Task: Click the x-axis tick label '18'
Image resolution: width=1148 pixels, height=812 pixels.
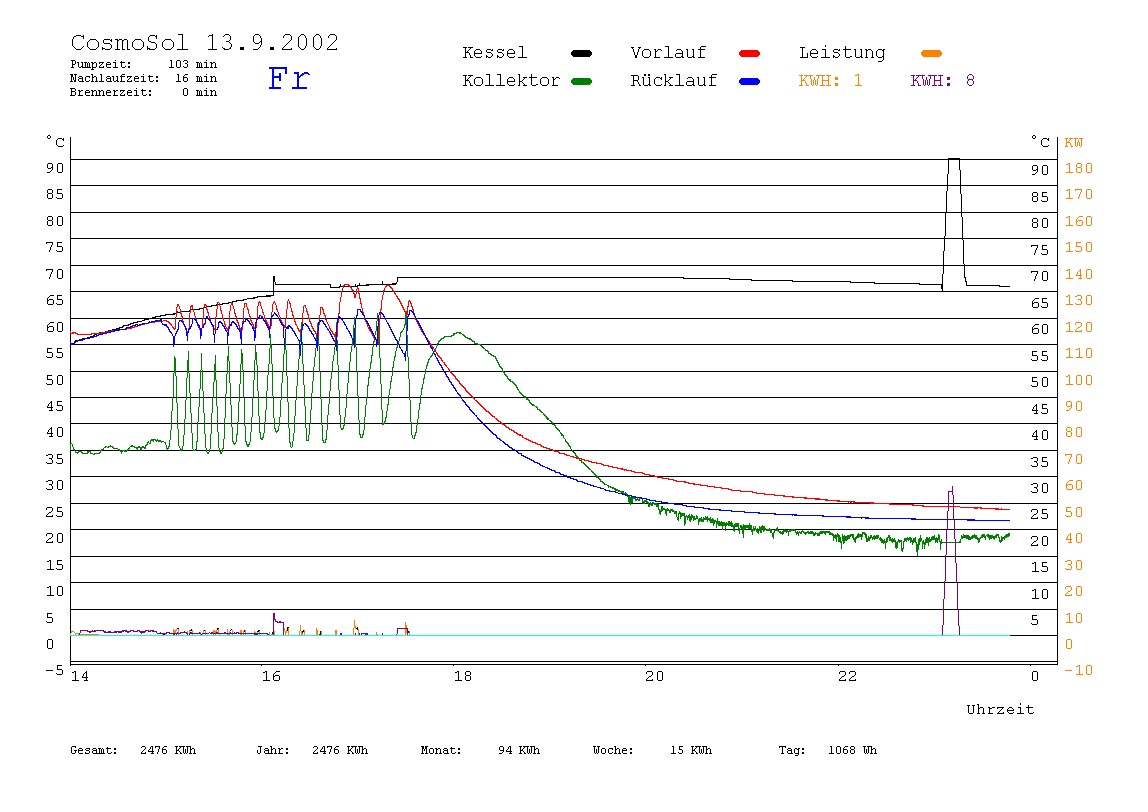Action: coord(463,677)
